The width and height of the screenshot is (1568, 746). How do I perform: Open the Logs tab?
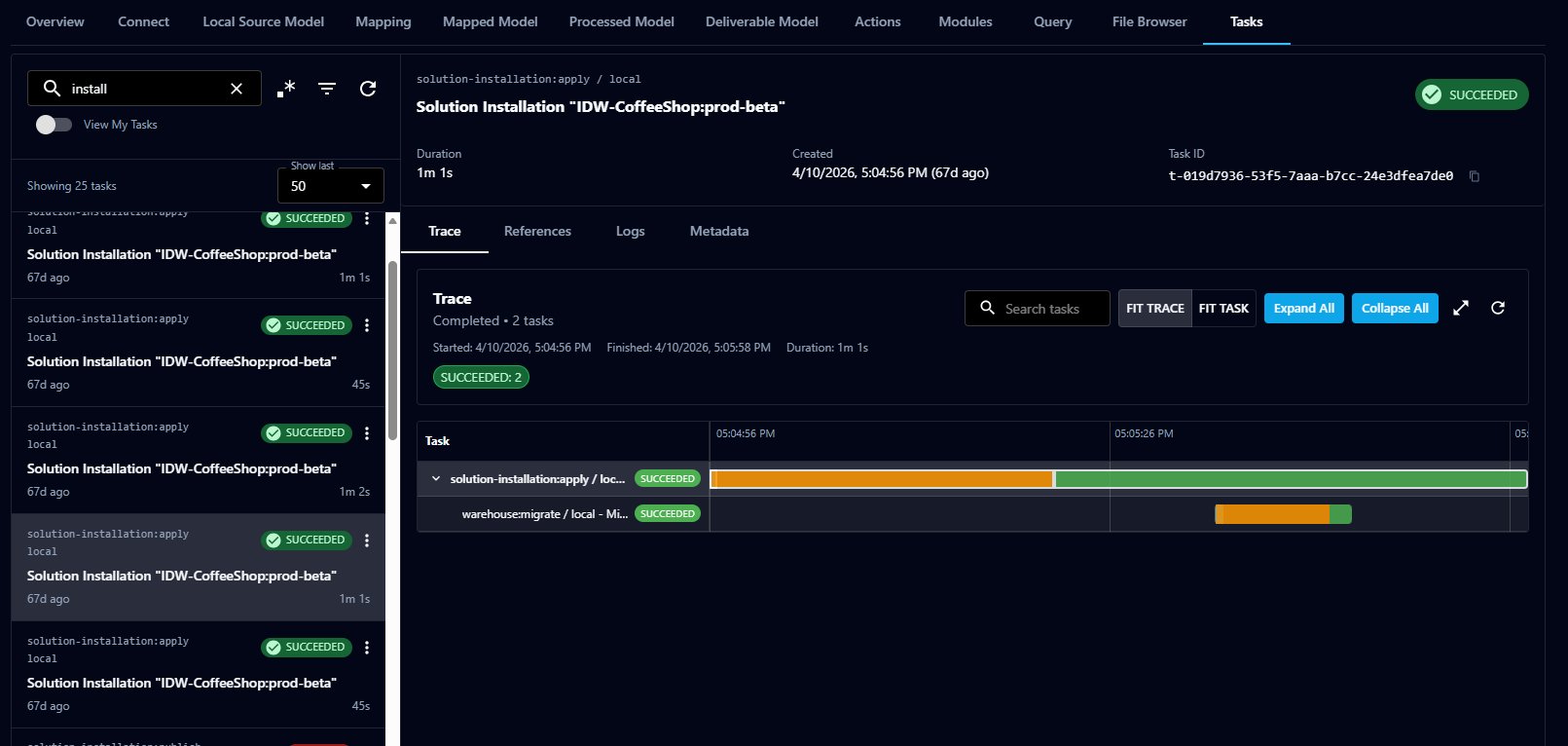[631, 231]
